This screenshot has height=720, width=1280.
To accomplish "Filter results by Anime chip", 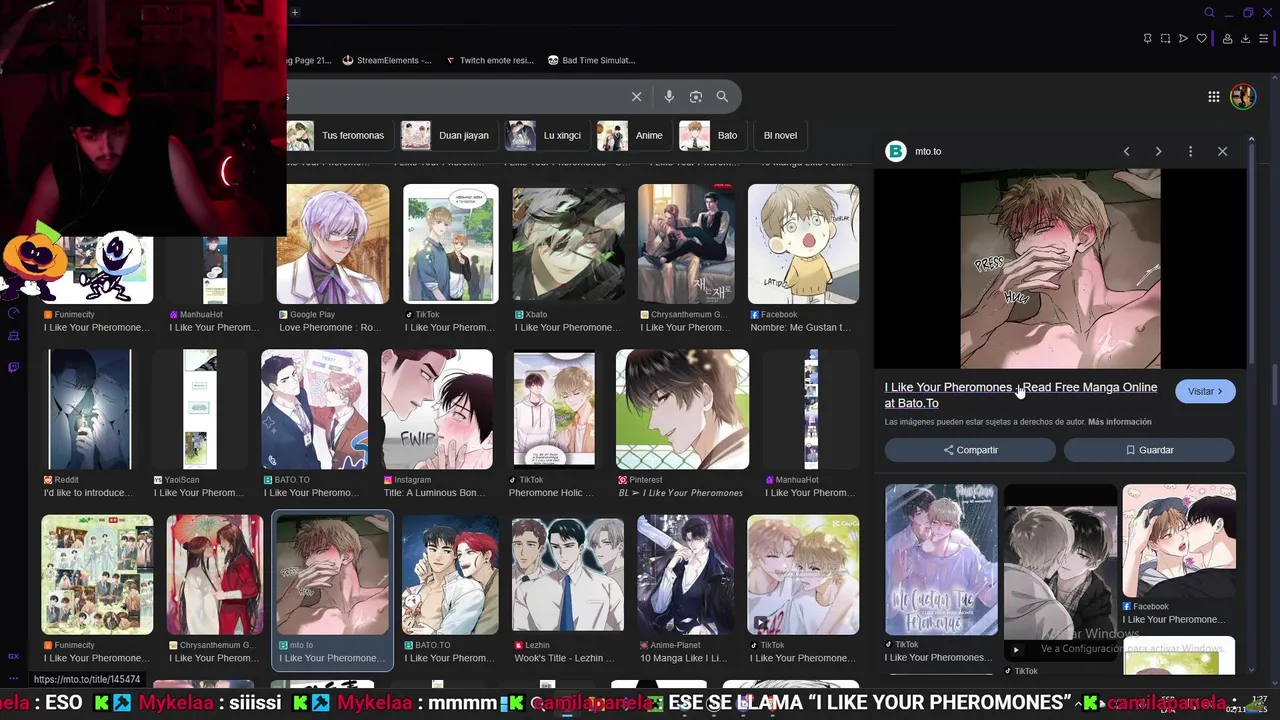I will 633,135.
